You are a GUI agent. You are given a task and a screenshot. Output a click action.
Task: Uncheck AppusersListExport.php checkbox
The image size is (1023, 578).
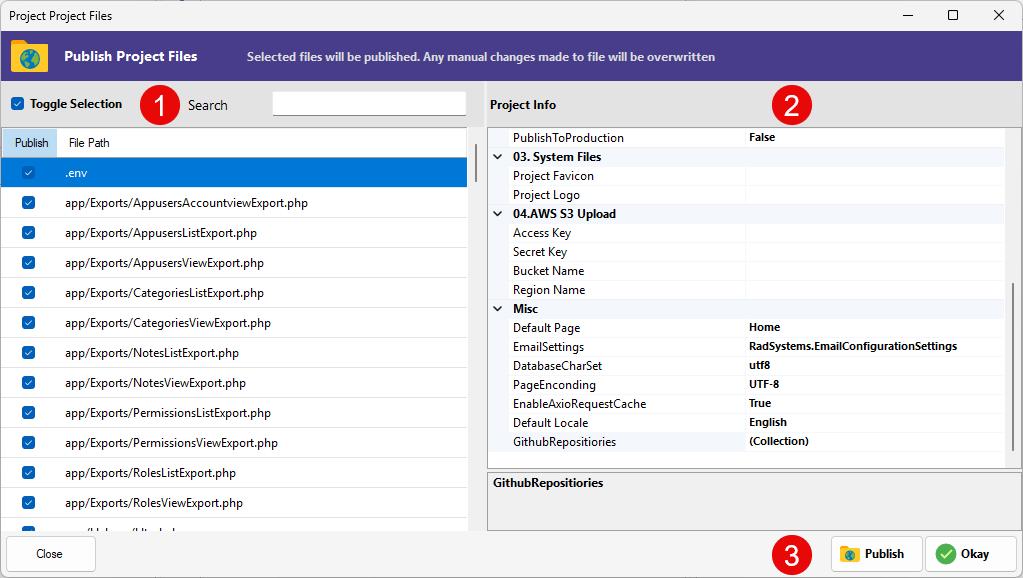[28, 233]
